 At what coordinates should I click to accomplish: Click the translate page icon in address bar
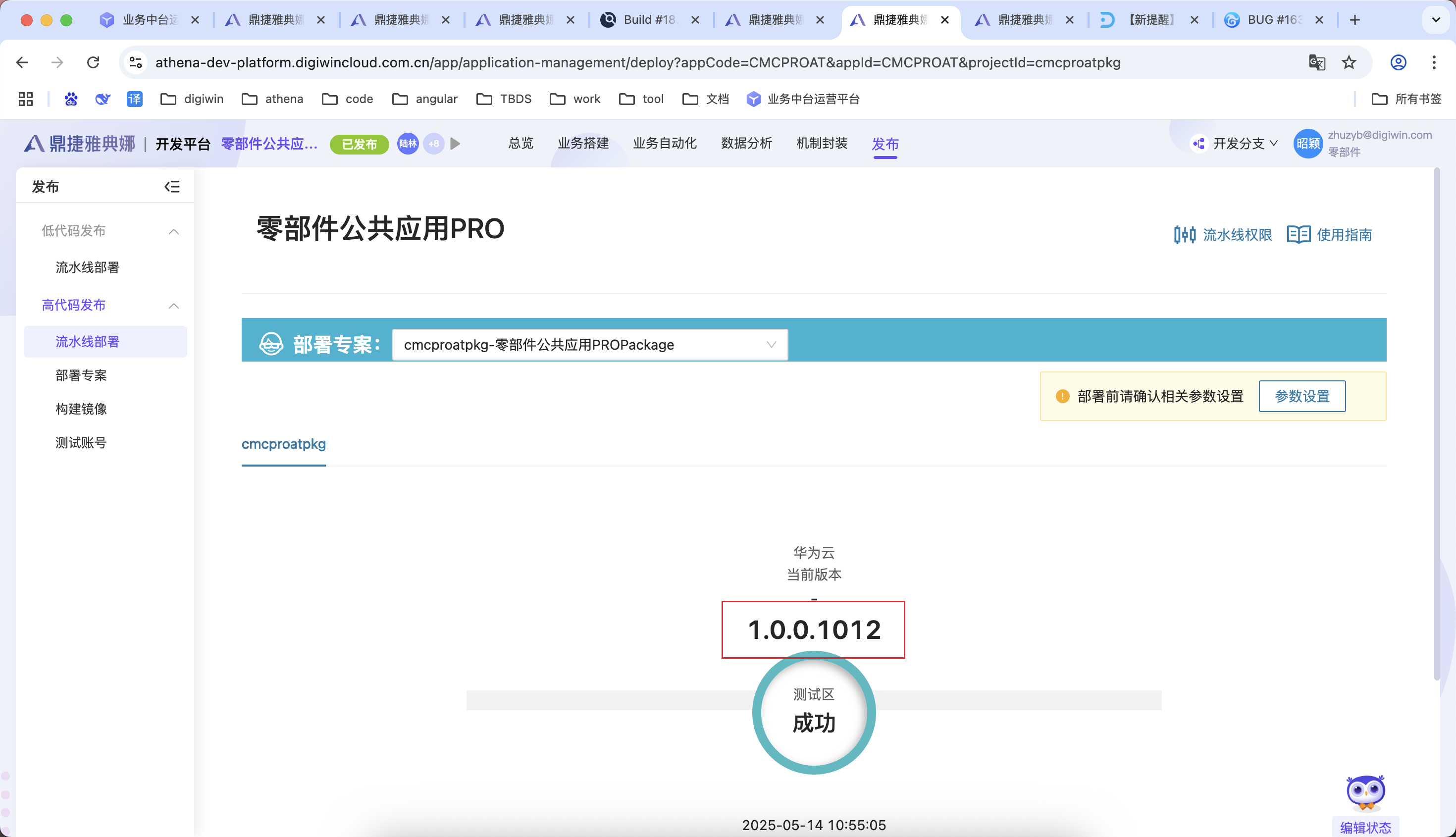1316,62
